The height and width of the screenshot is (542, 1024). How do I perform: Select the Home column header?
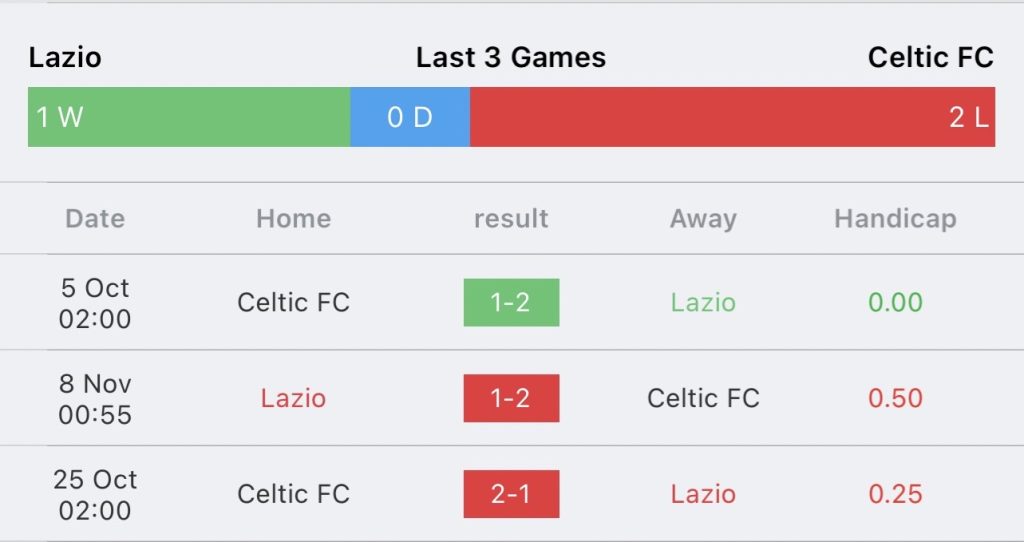click(x=293, y=218)
